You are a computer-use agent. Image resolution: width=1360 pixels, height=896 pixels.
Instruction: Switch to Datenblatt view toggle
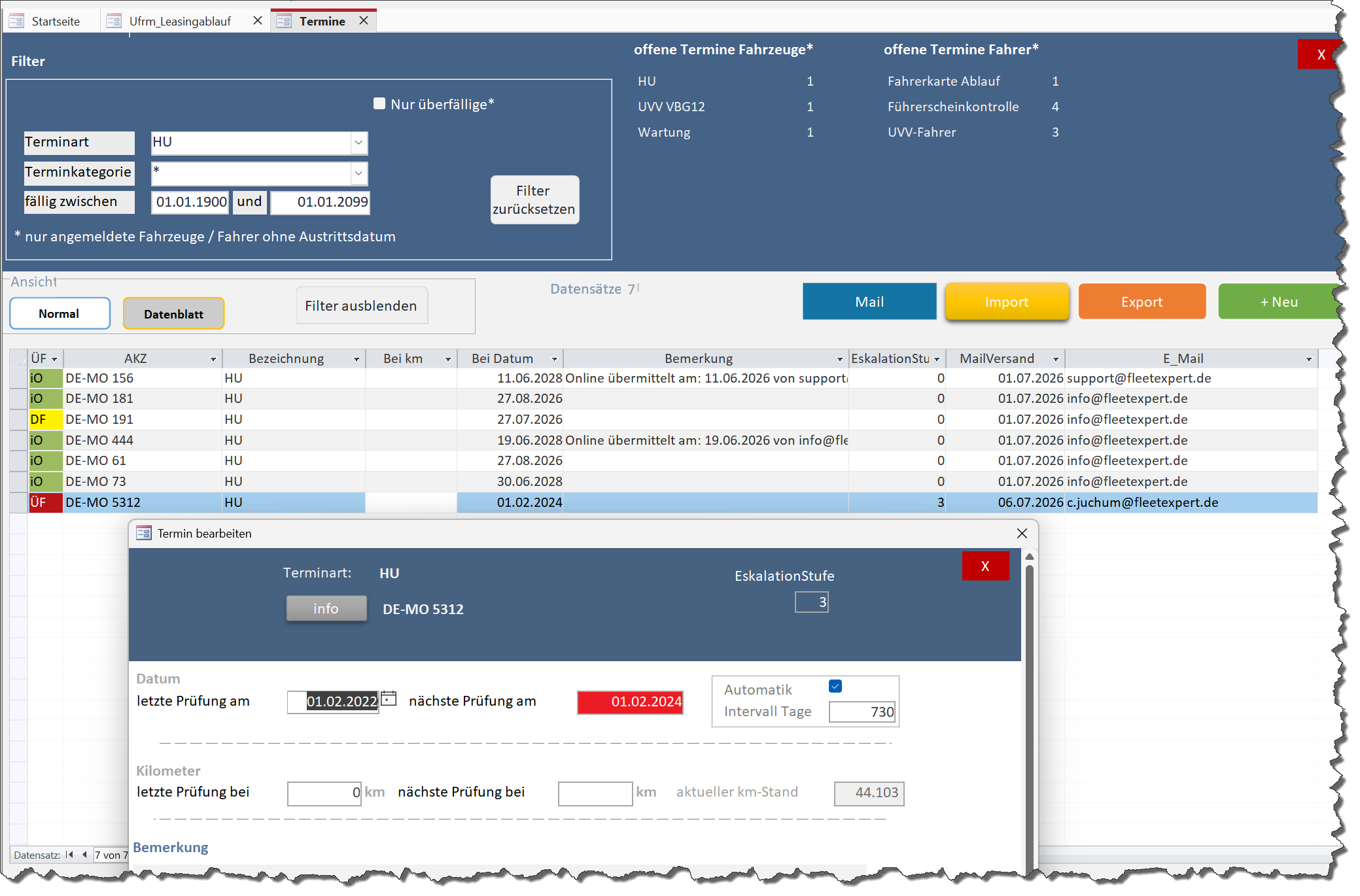click(173, 314)
